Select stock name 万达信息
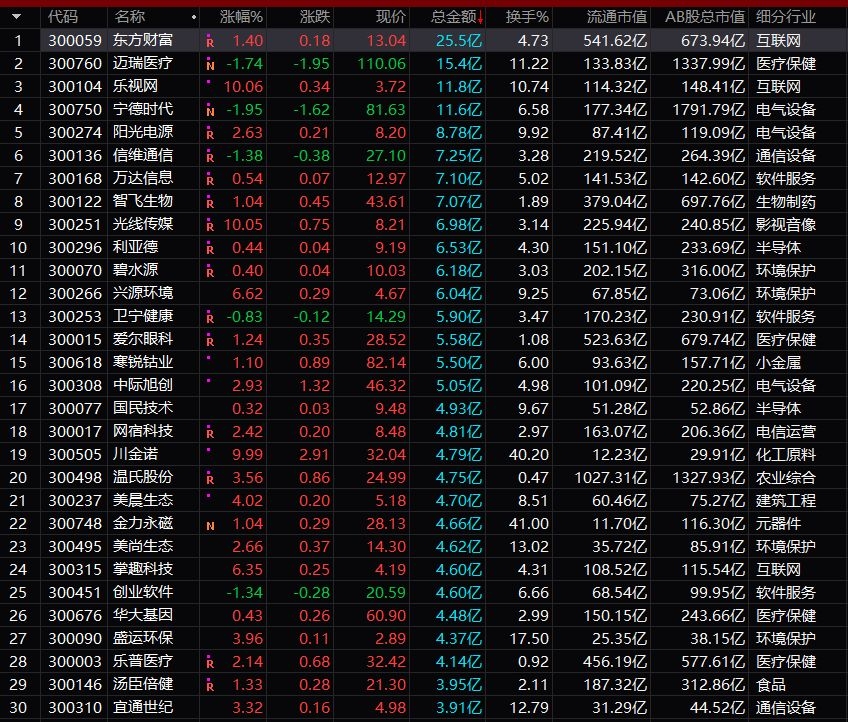 point(143,178)
